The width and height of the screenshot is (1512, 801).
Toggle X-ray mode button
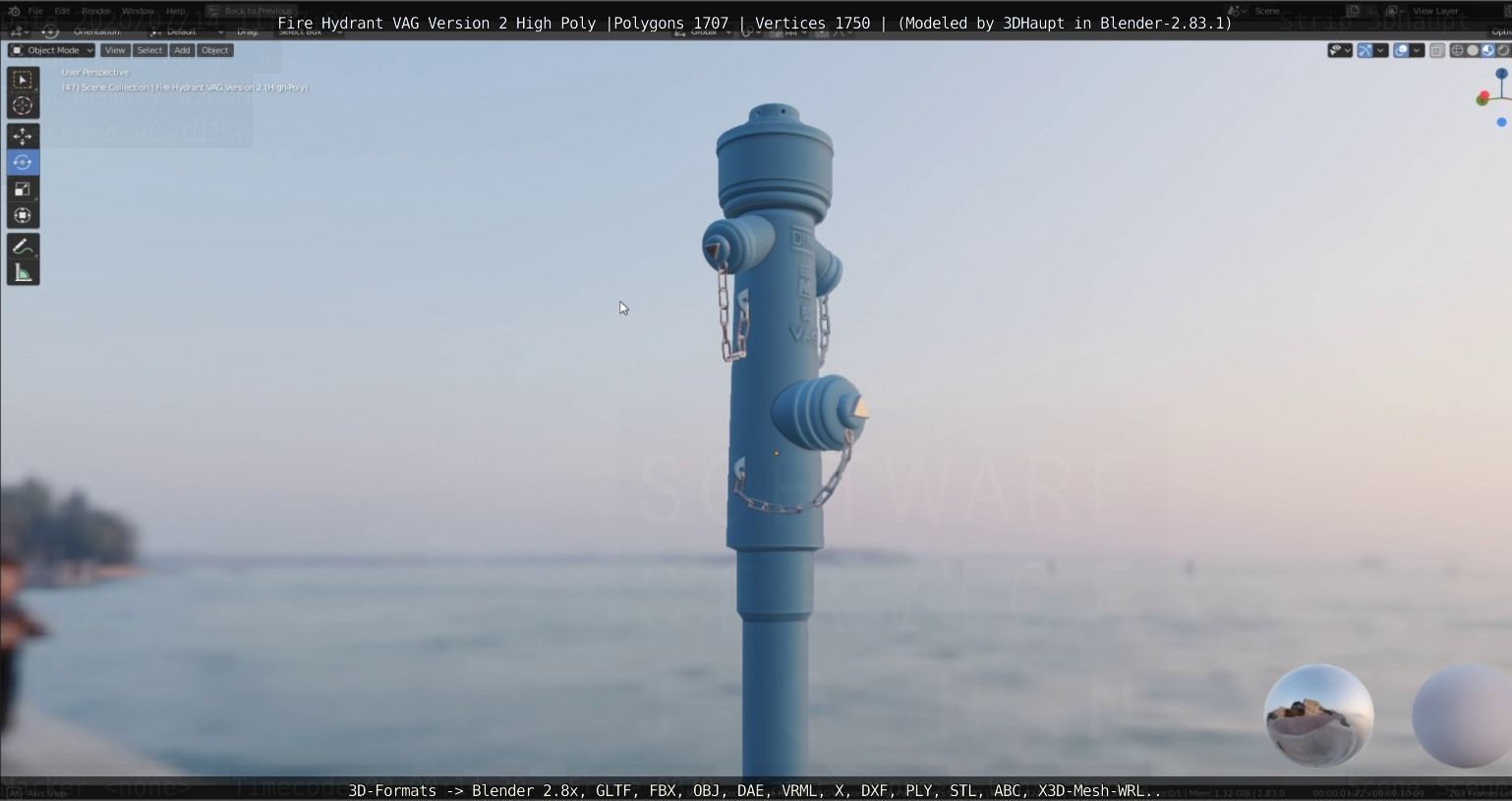click(x=1436, y=50)
